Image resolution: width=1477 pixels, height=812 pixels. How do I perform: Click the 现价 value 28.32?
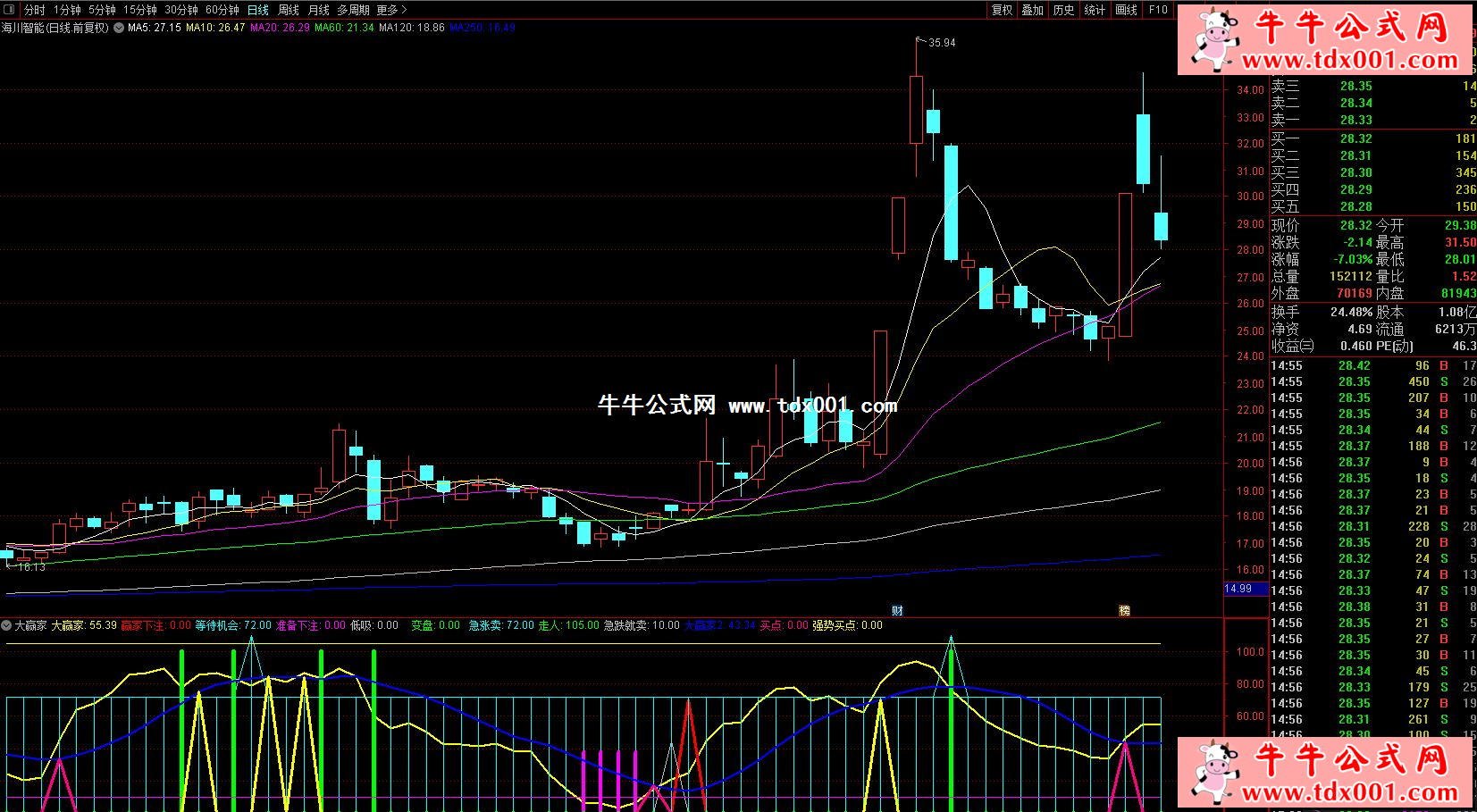tap(1355, 226)
